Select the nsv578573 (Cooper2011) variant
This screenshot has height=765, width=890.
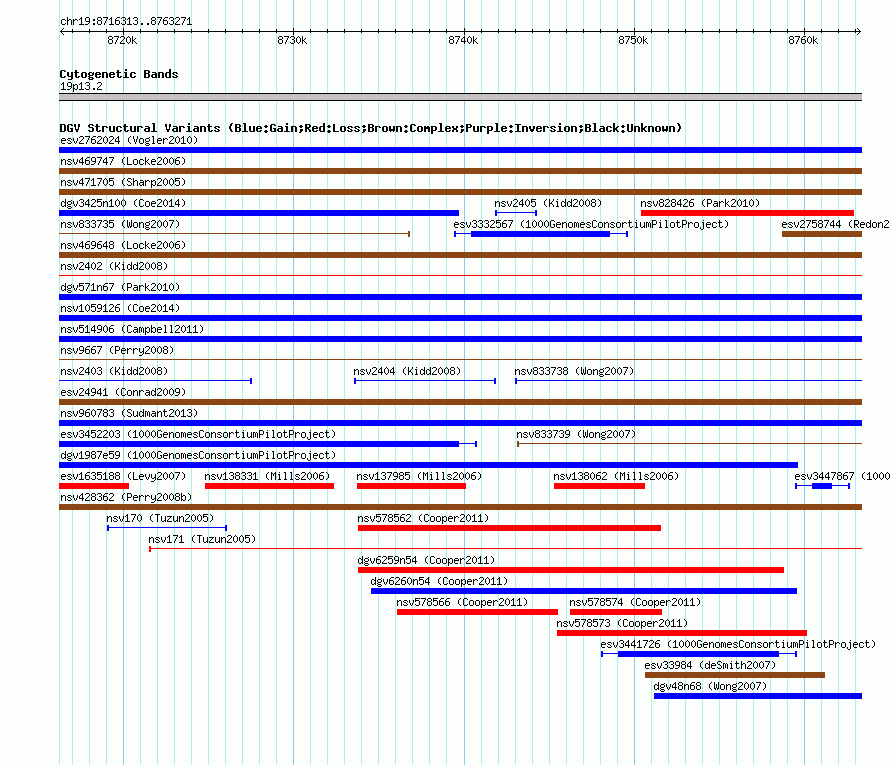pyautogui.click(x=682, y=633)
